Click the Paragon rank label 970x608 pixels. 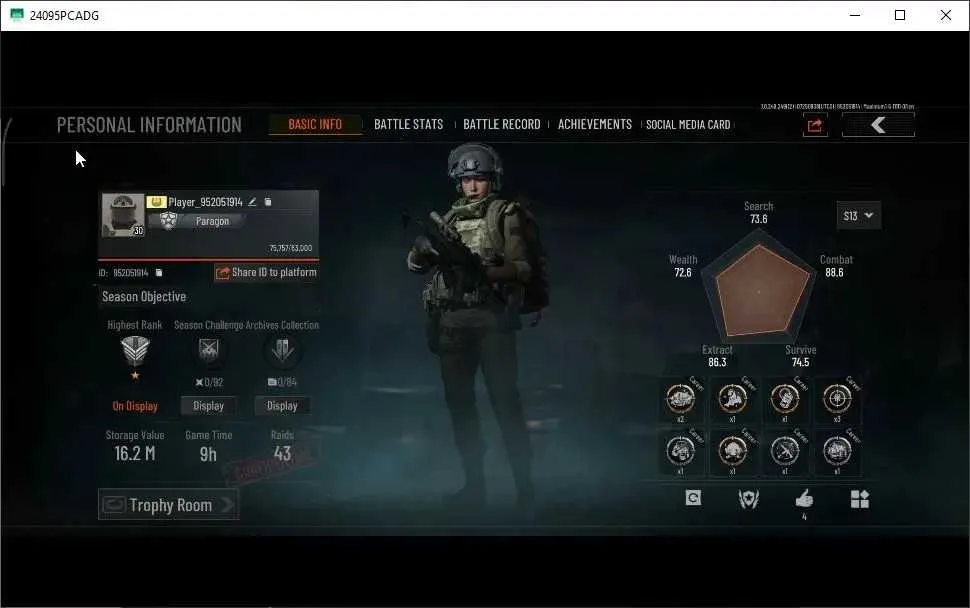212,221
